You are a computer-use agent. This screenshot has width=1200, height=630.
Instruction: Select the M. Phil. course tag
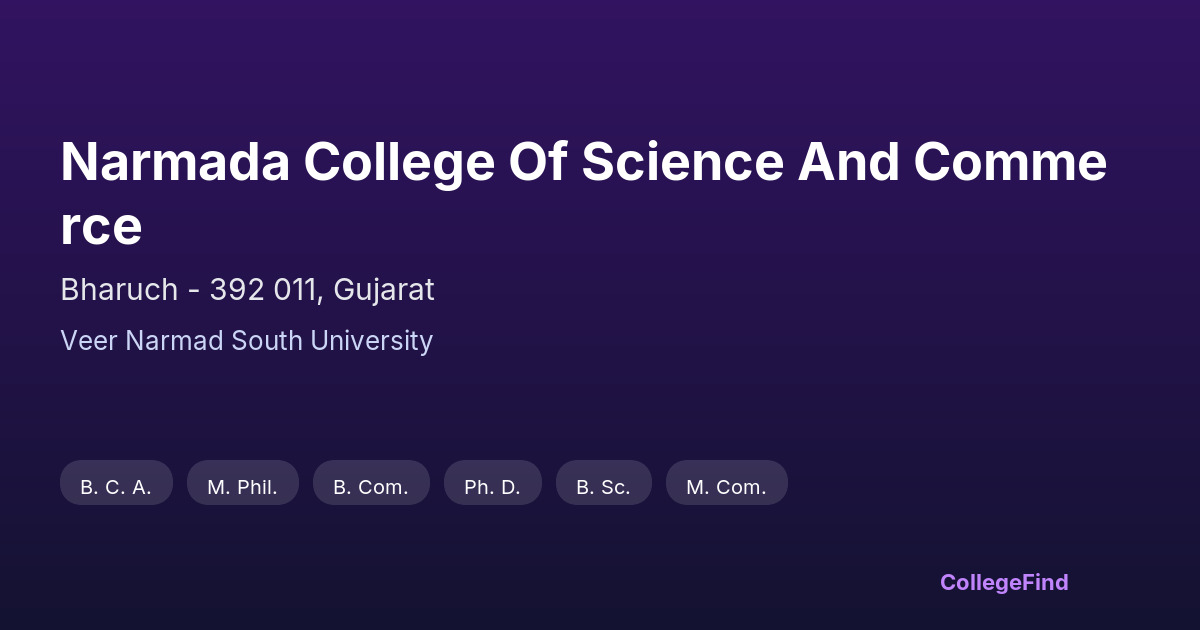pyautogui.click(x=242, y=487)
